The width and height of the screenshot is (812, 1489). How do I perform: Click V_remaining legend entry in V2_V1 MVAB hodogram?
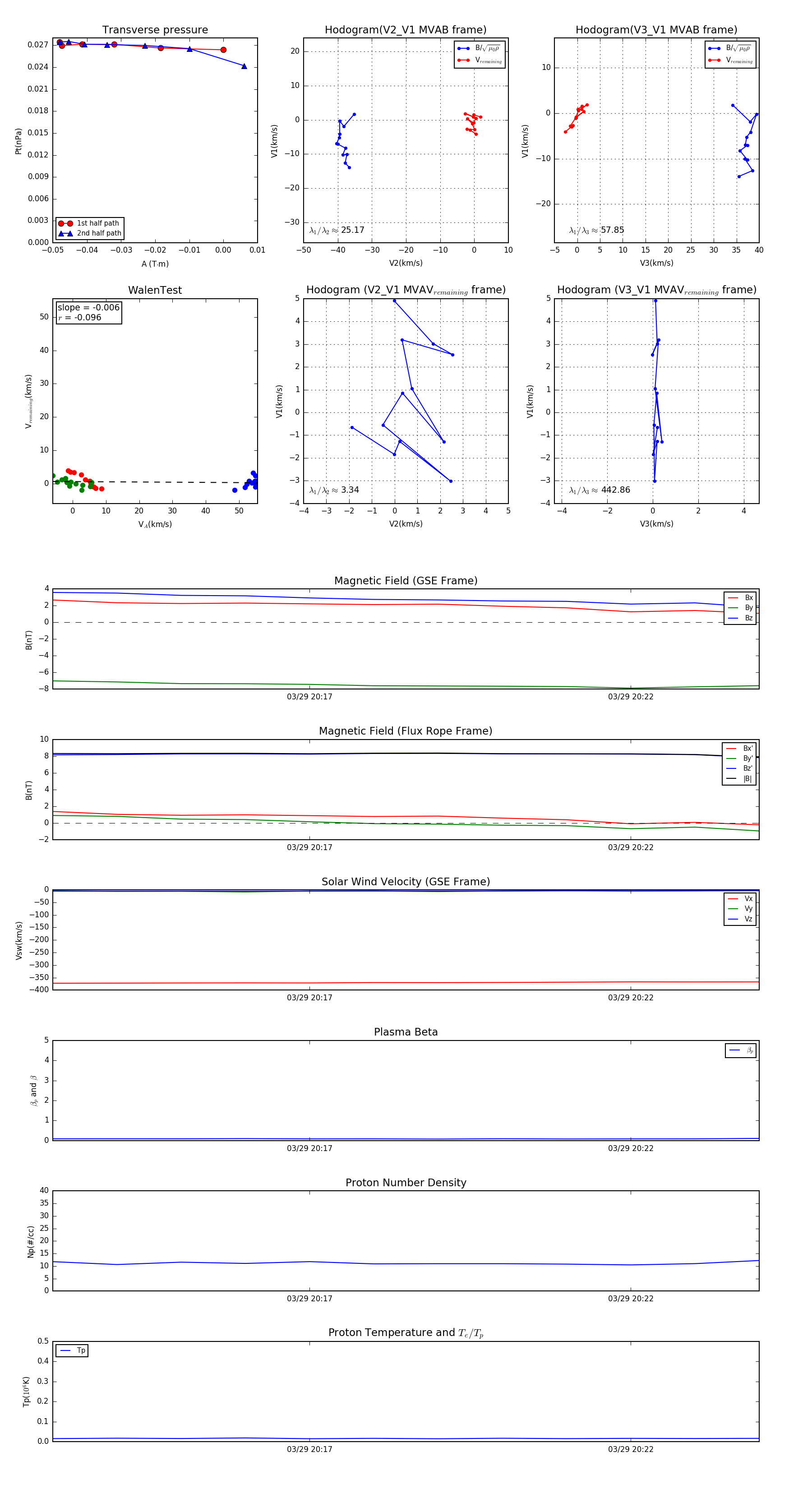(x=480, y=60)
